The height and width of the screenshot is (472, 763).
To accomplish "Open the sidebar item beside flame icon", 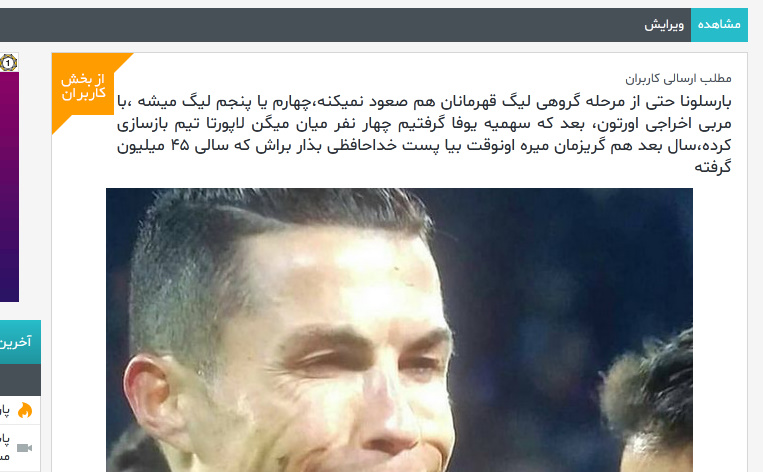I will click(x=4, y=411).
